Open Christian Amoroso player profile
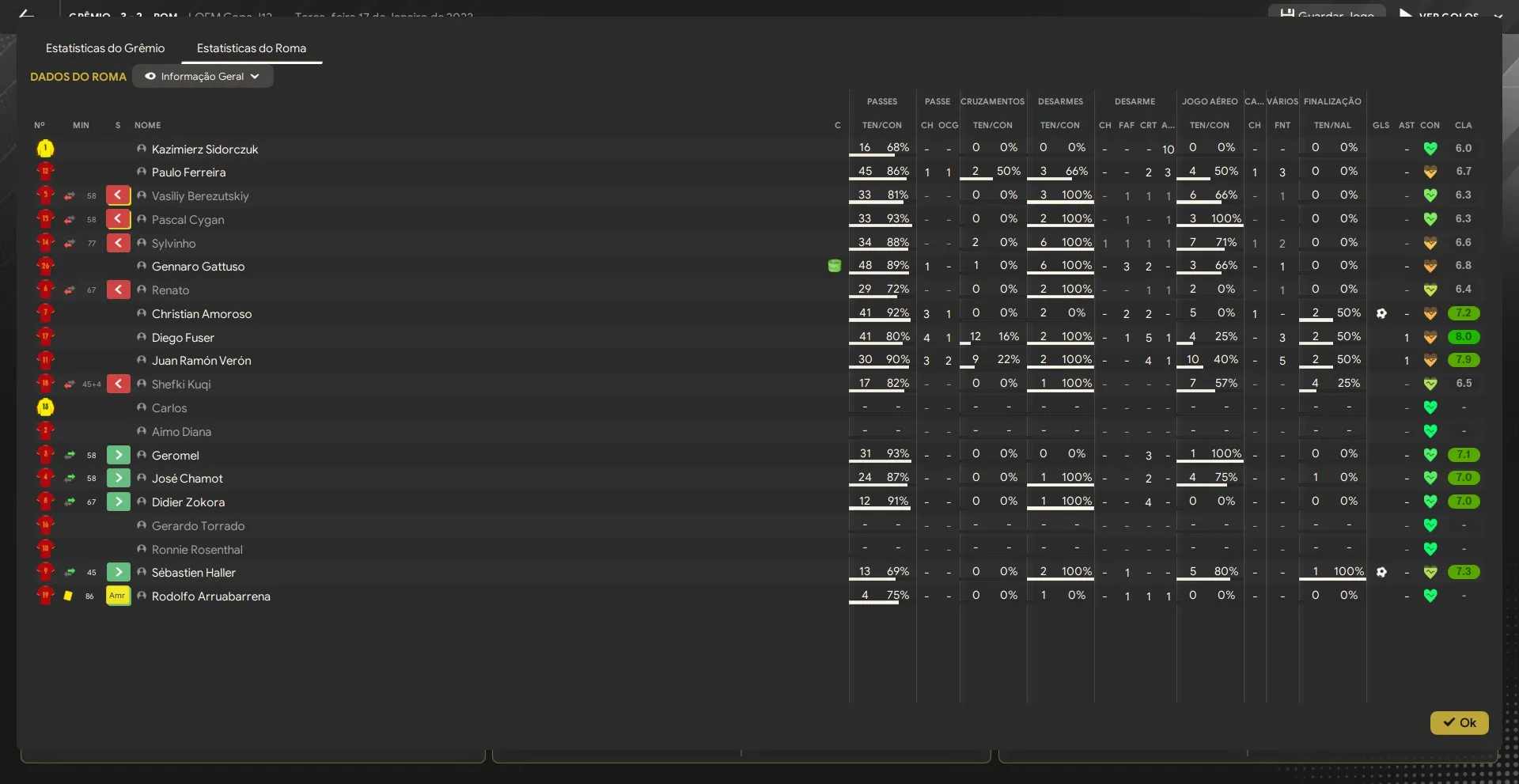The image size is (1519, 784). (202, 313)
